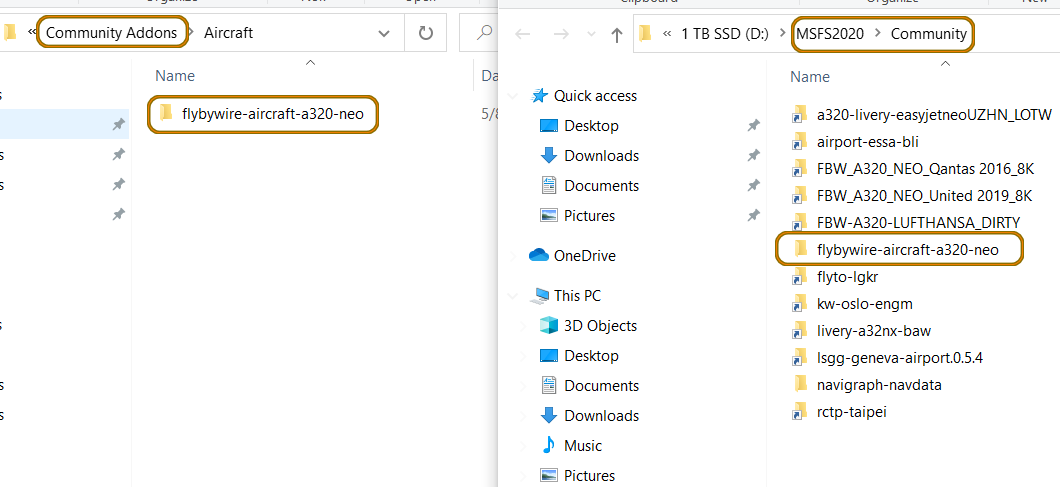The height and width of the screenshot is (487, 1060).
Task: Click the Back arrow in right window
Action: click(523, 35)
